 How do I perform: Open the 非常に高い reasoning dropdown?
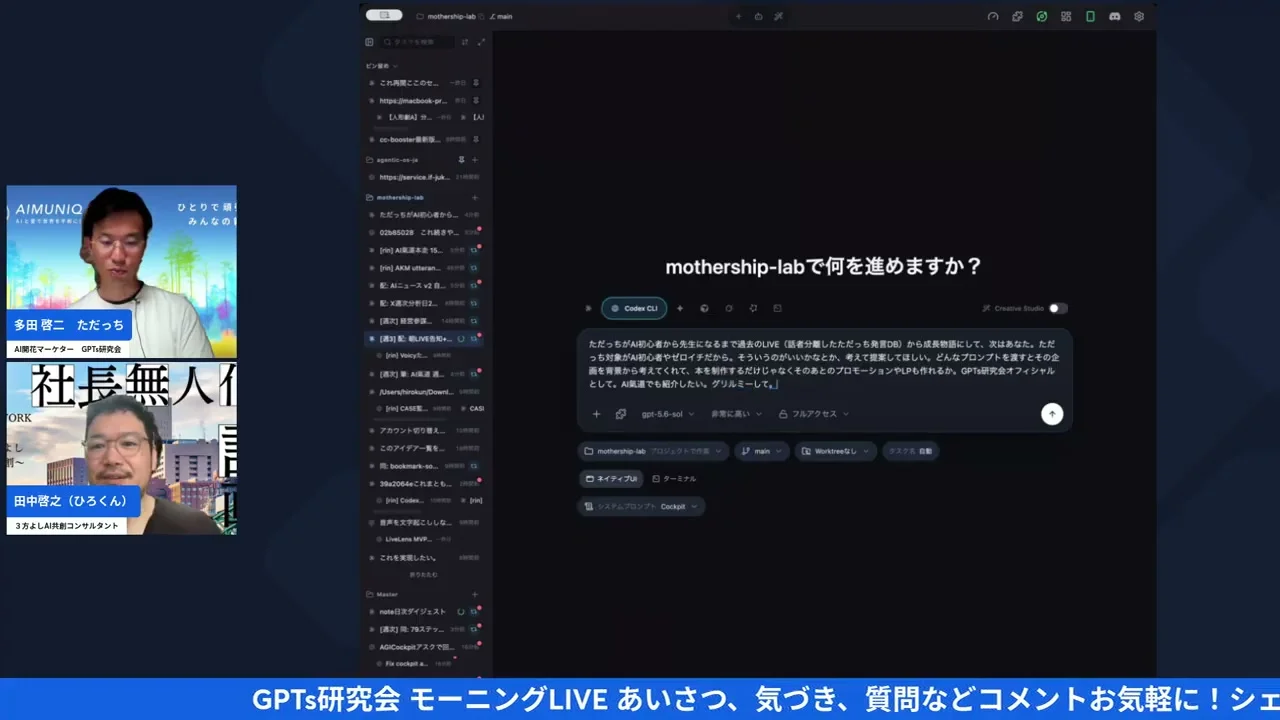click(736, 414)
